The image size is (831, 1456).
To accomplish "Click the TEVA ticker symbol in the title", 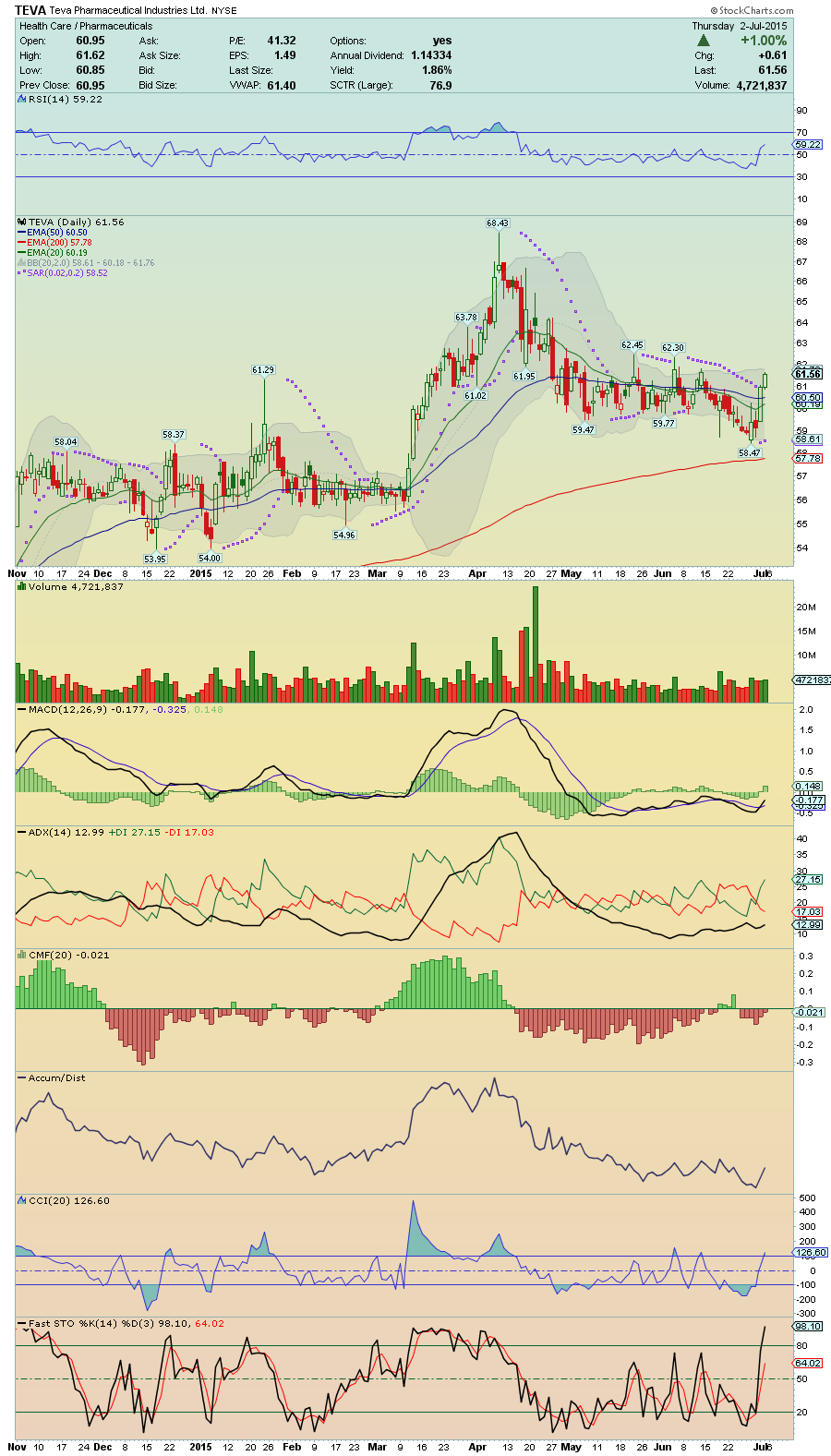I will 30,10.
